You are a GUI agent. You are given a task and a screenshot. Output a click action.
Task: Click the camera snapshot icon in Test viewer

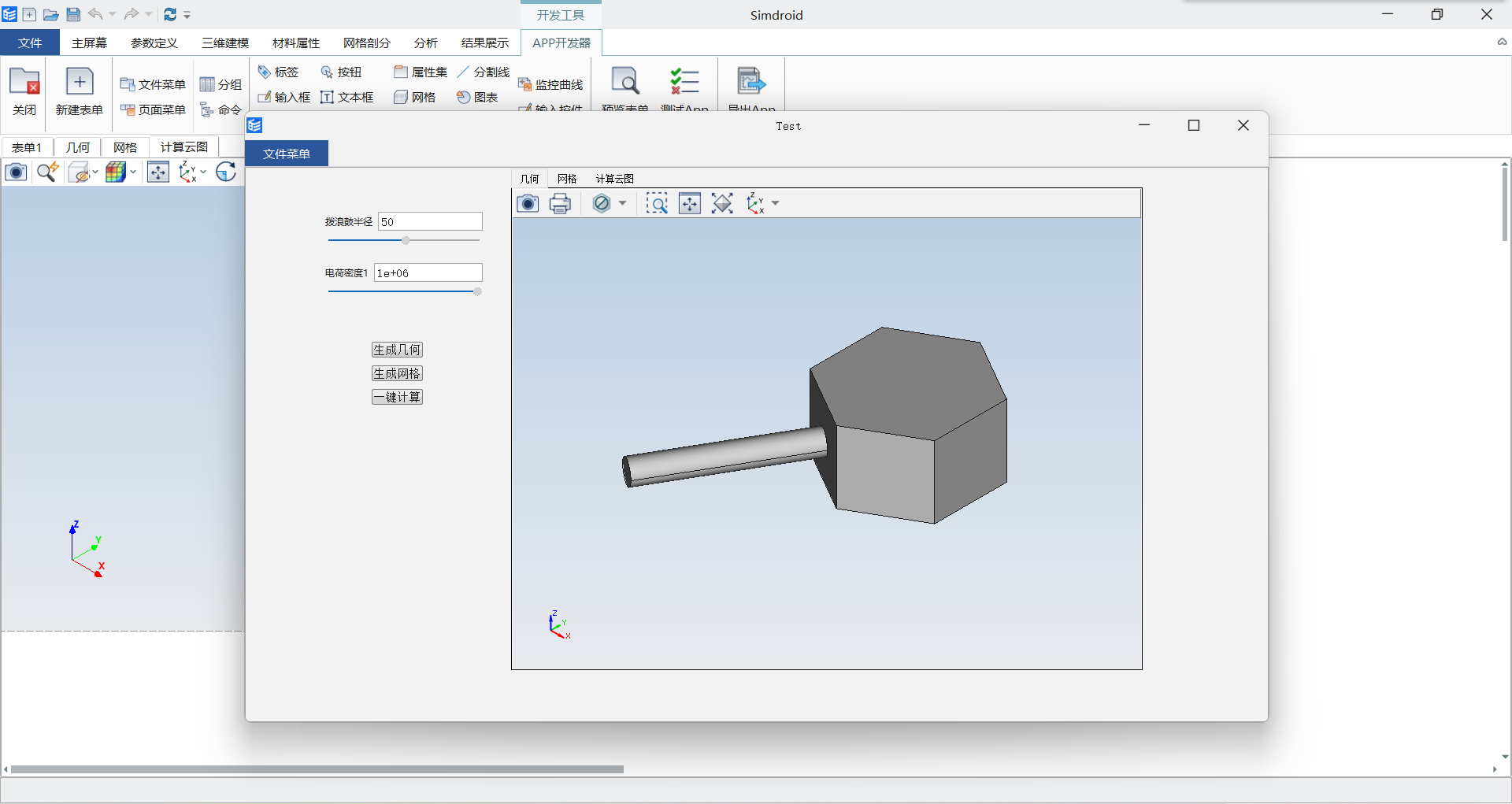point(528,204)
